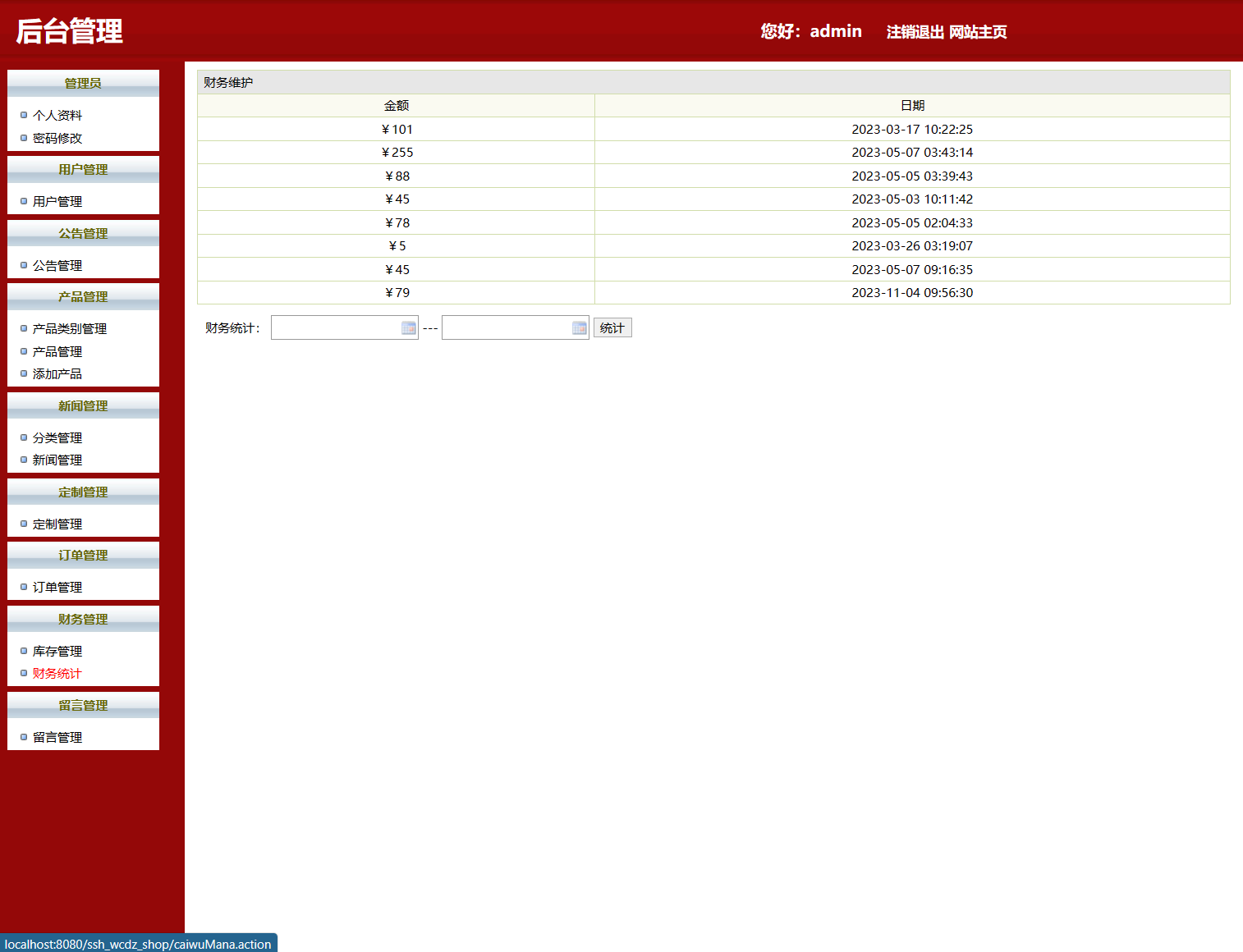Screen dimensions: 1243x952
Task: Open 密码修改 in the sidebar
Action: 57,139
